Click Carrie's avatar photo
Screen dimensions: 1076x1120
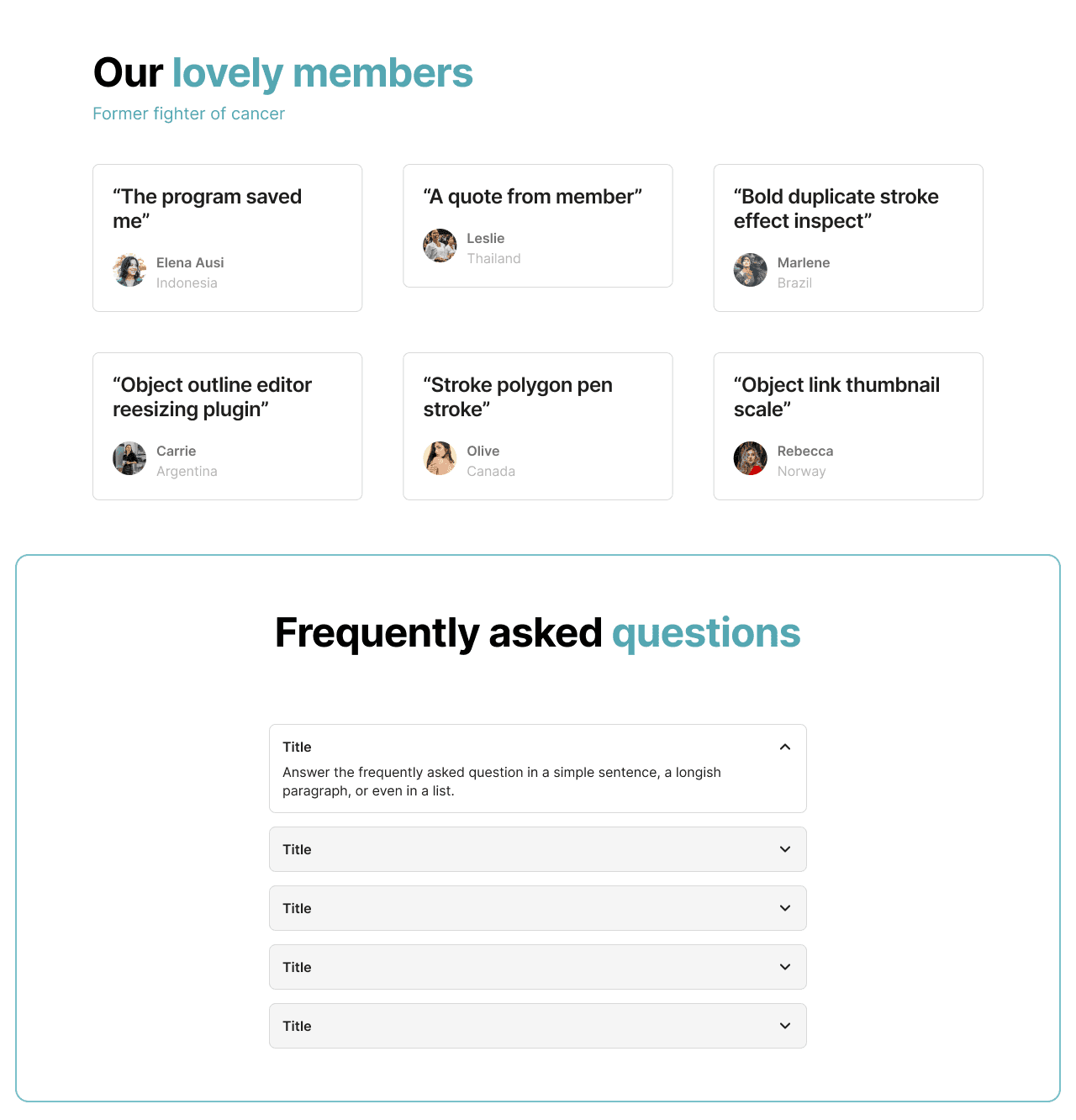[x=129, y=458]
